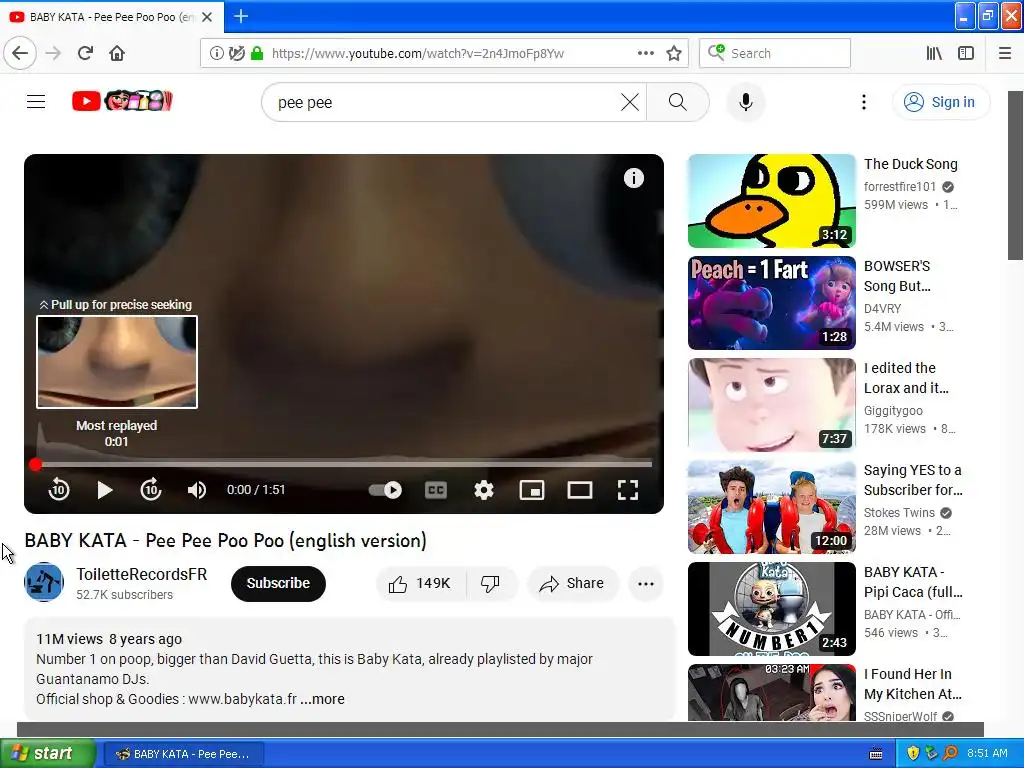The height and width of the screenshot is (768, 1024).
Task: Sign in to YouTube
Action: (940, 102)
